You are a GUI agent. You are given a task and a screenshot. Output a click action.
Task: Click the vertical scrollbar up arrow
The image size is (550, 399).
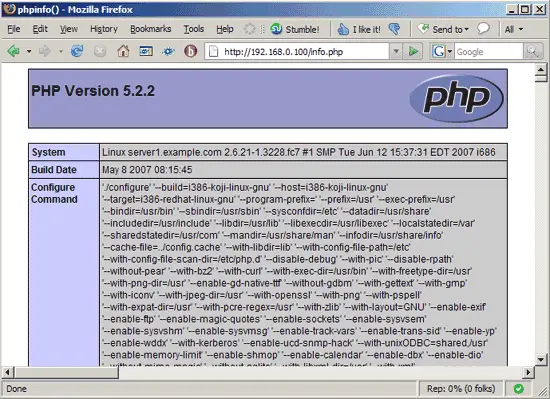(x=541, y=70)
